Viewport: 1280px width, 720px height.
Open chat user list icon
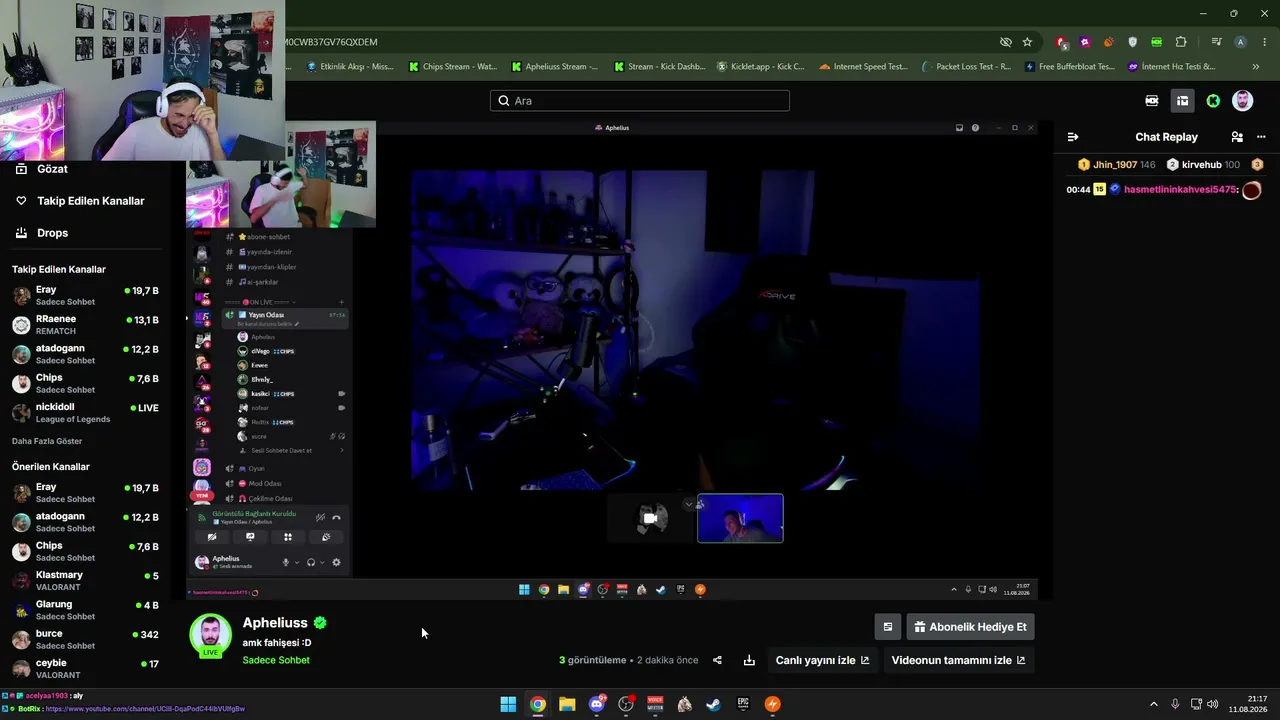(x=1237, y=137)
